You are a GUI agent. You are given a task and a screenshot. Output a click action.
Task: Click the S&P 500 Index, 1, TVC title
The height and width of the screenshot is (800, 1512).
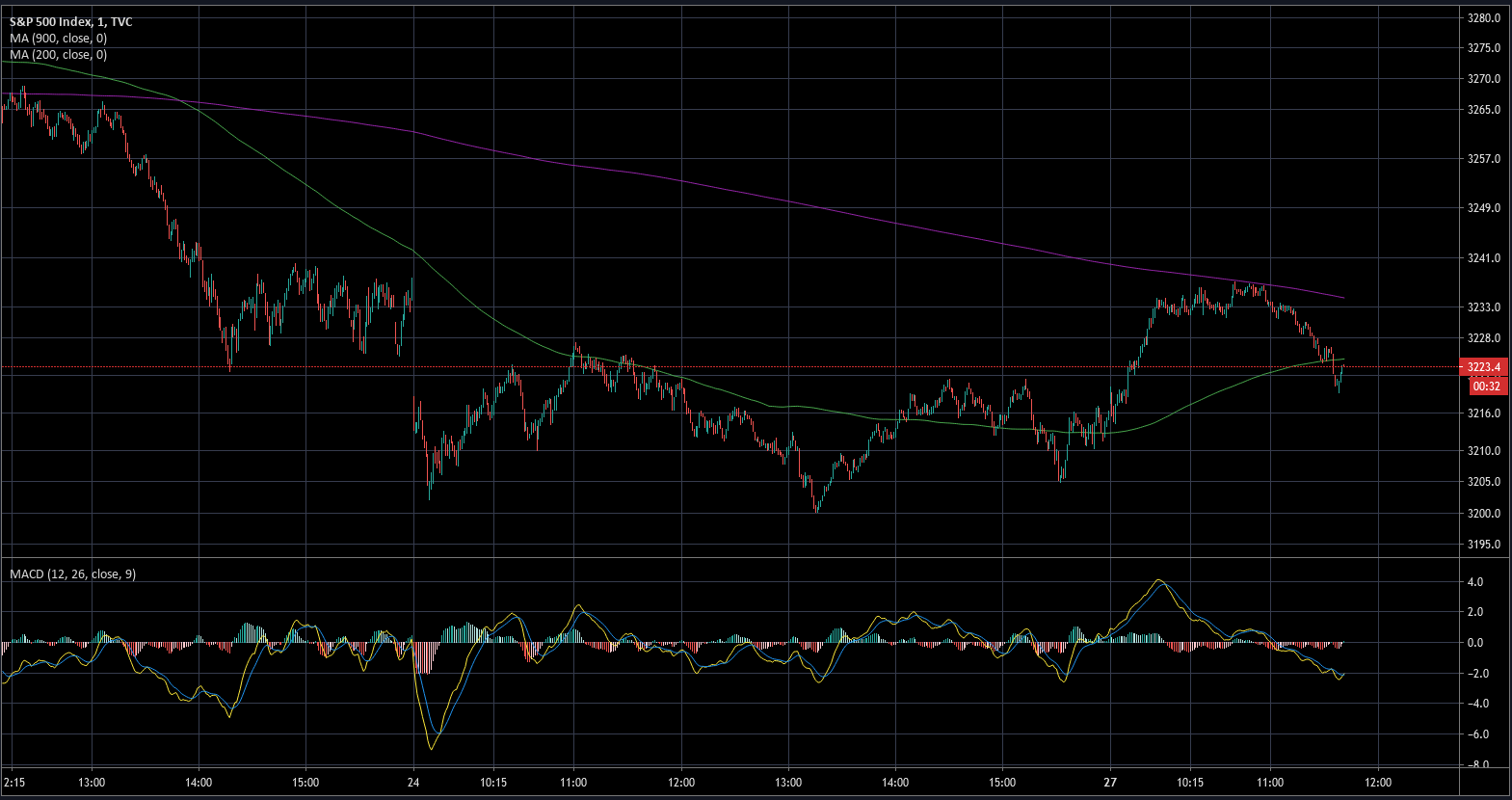[71, 21]
